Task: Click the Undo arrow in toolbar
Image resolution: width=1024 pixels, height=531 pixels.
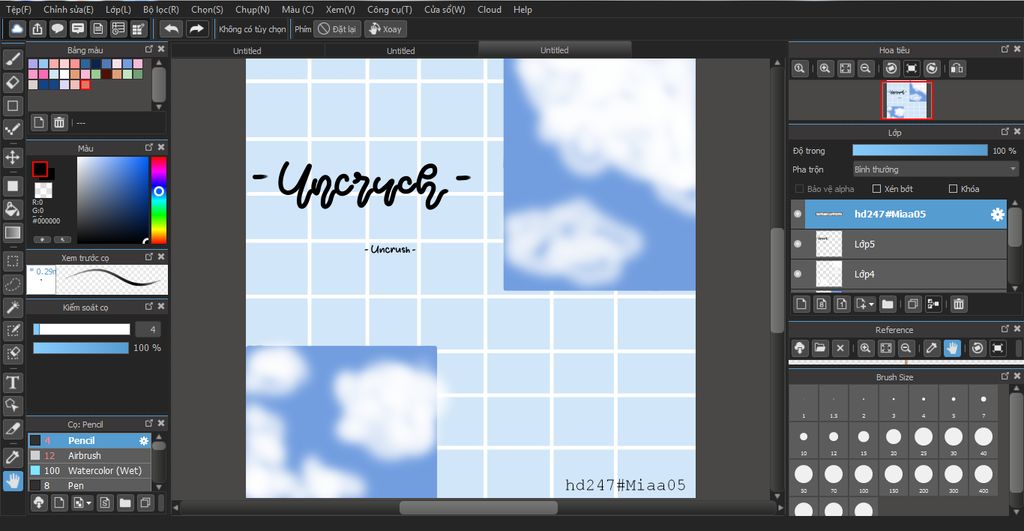Action: pyautogui.click(x=171, y=29)
